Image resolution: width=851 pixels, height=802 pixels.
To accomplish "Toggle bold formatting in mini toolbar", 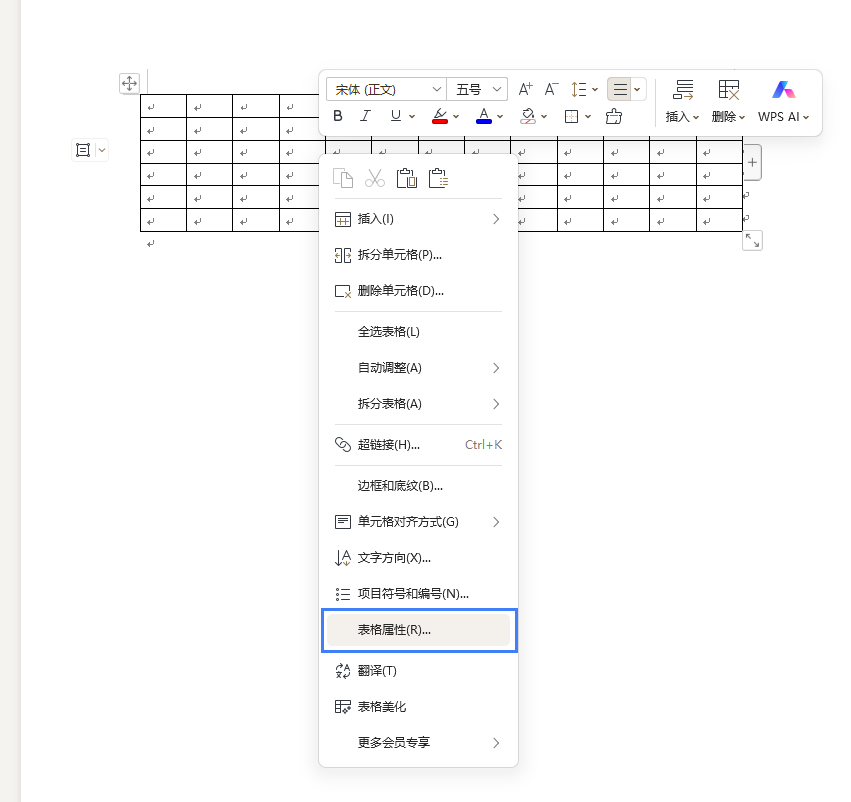I will click(x=338, y=116).
